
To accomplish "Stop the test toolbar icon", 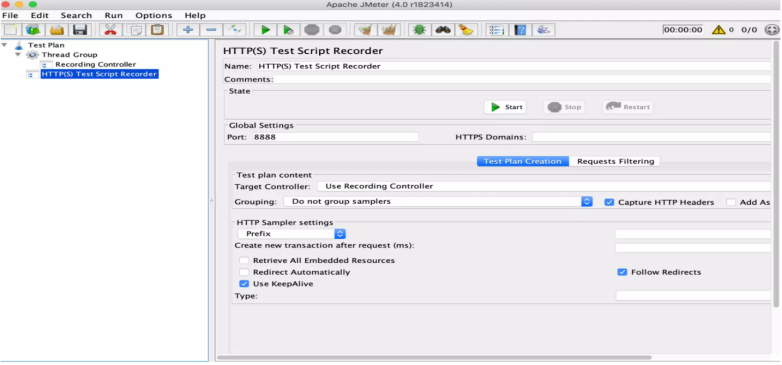I will point(312,30).
